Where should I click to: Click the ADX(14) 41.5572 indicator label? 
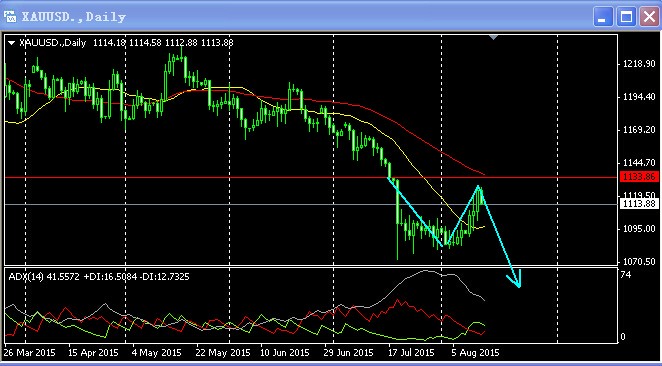point(44,277)
